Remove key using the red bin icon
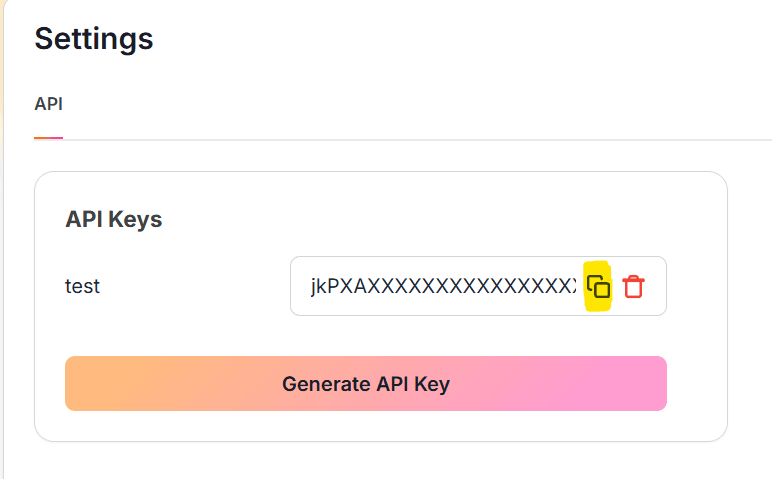Image resolution: width=772 pixels, height=479 pixels. (x=633, y=287)
